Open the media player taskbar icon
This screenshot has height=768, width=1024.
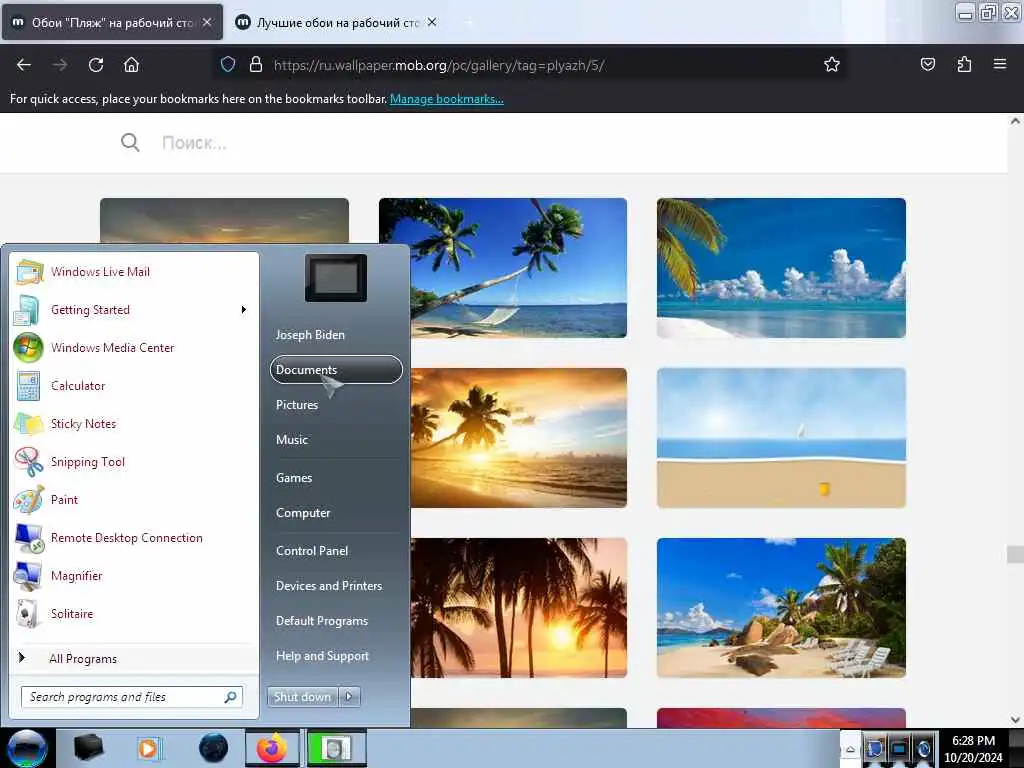[148, 748]
